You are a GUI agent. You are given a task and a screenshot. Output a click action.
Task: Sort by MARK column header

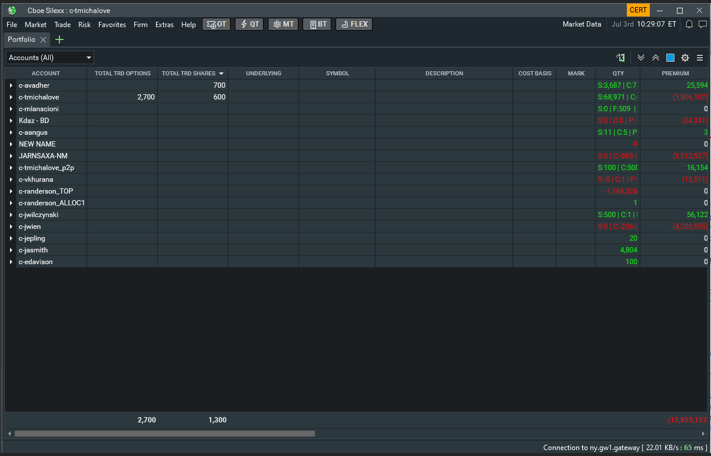coord(576,73)
